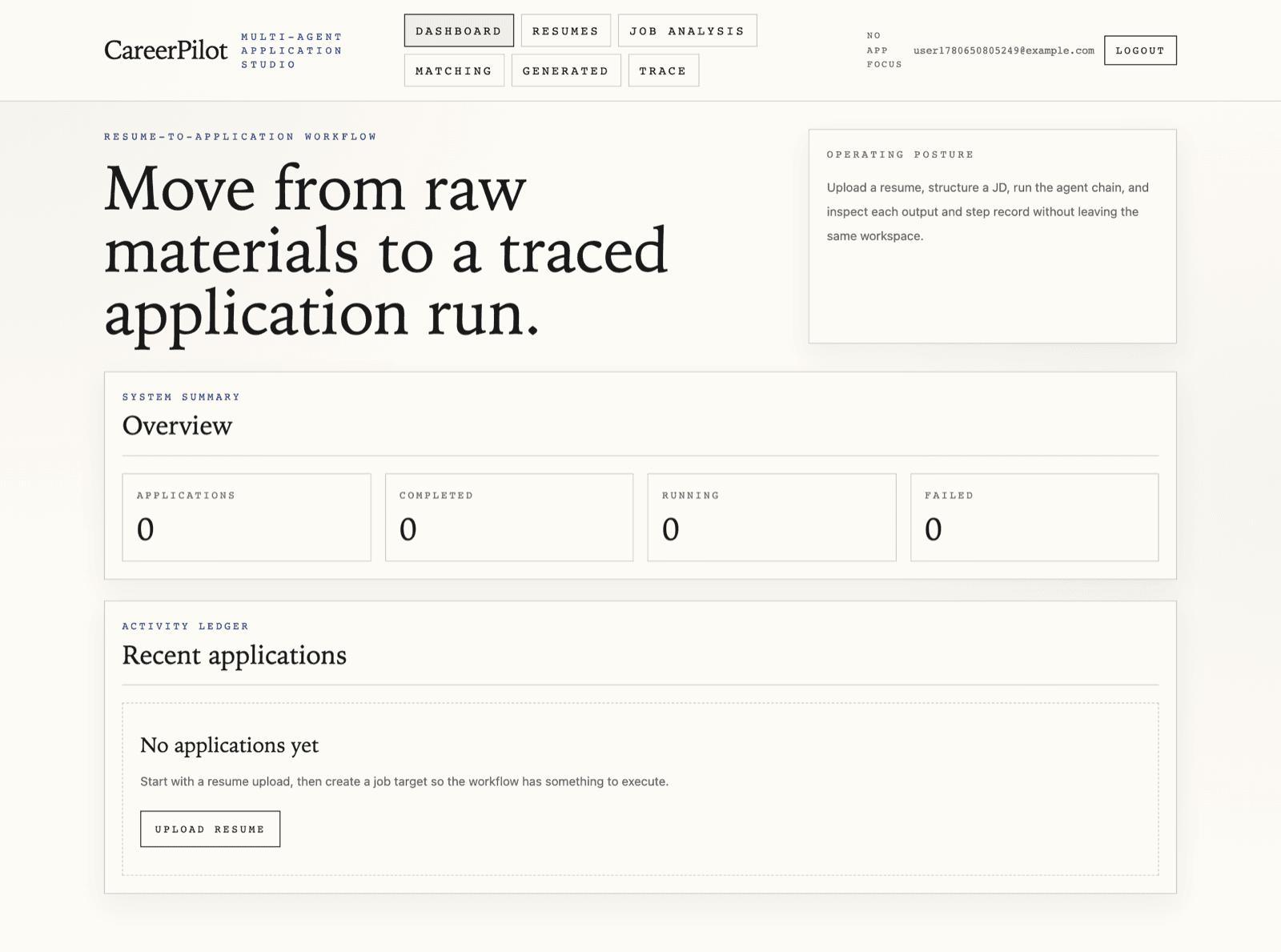Click the Running count card

click(x=772, y=517)
